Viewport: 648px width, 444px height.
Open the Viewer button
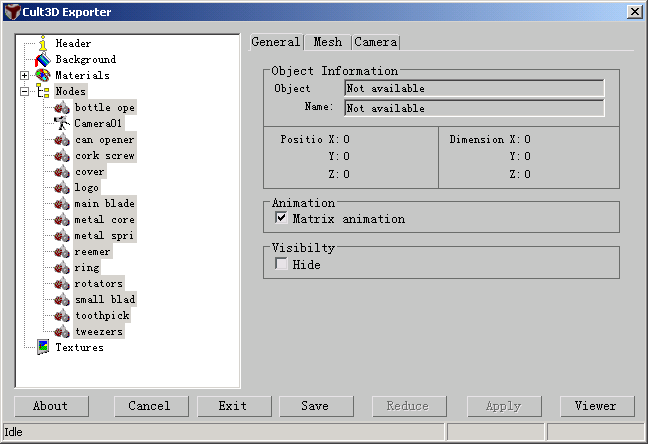pyautogui.click(x=597, y=406)
